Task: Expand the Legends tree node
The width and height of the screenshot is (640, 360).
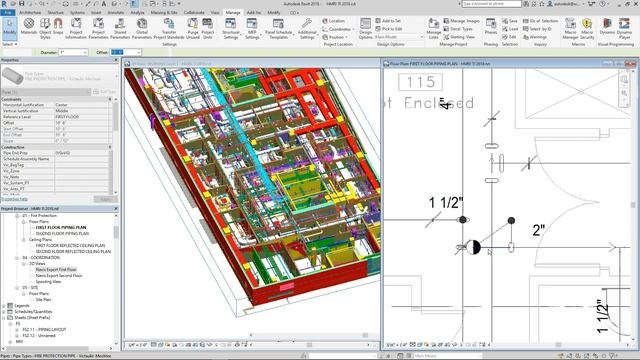Action: (x=4, y=306)
